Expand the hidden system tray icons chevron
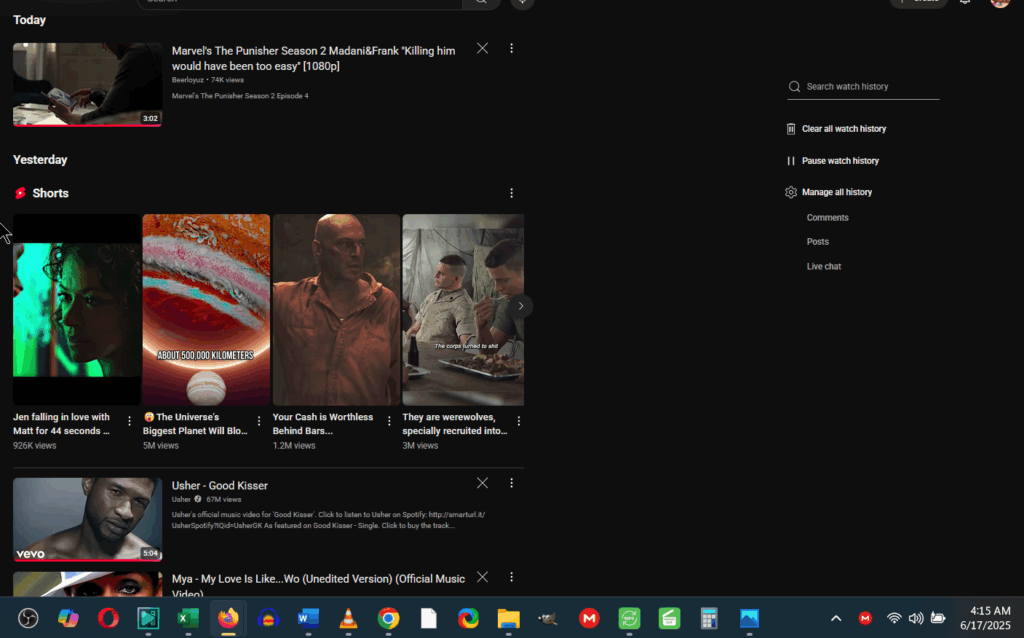The height and width of the screenshot is (638, 1024). (x=836, y=618)
